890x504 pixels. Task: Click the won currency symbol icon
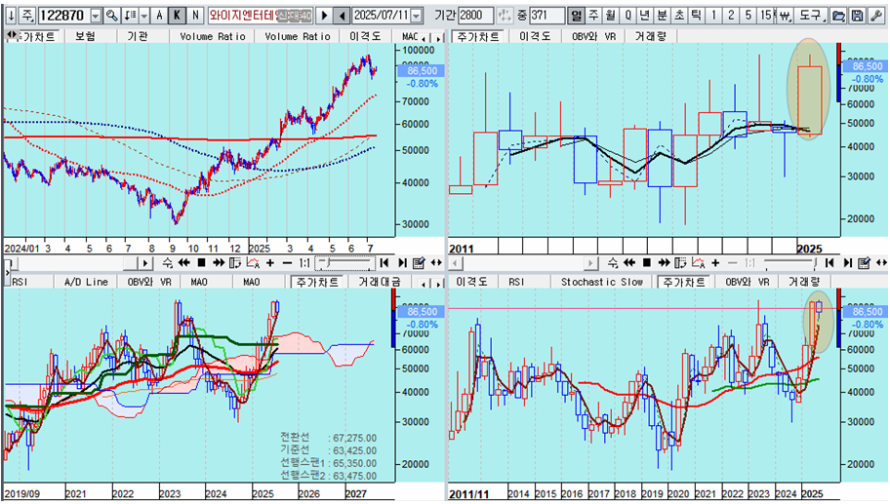[786, 16]
